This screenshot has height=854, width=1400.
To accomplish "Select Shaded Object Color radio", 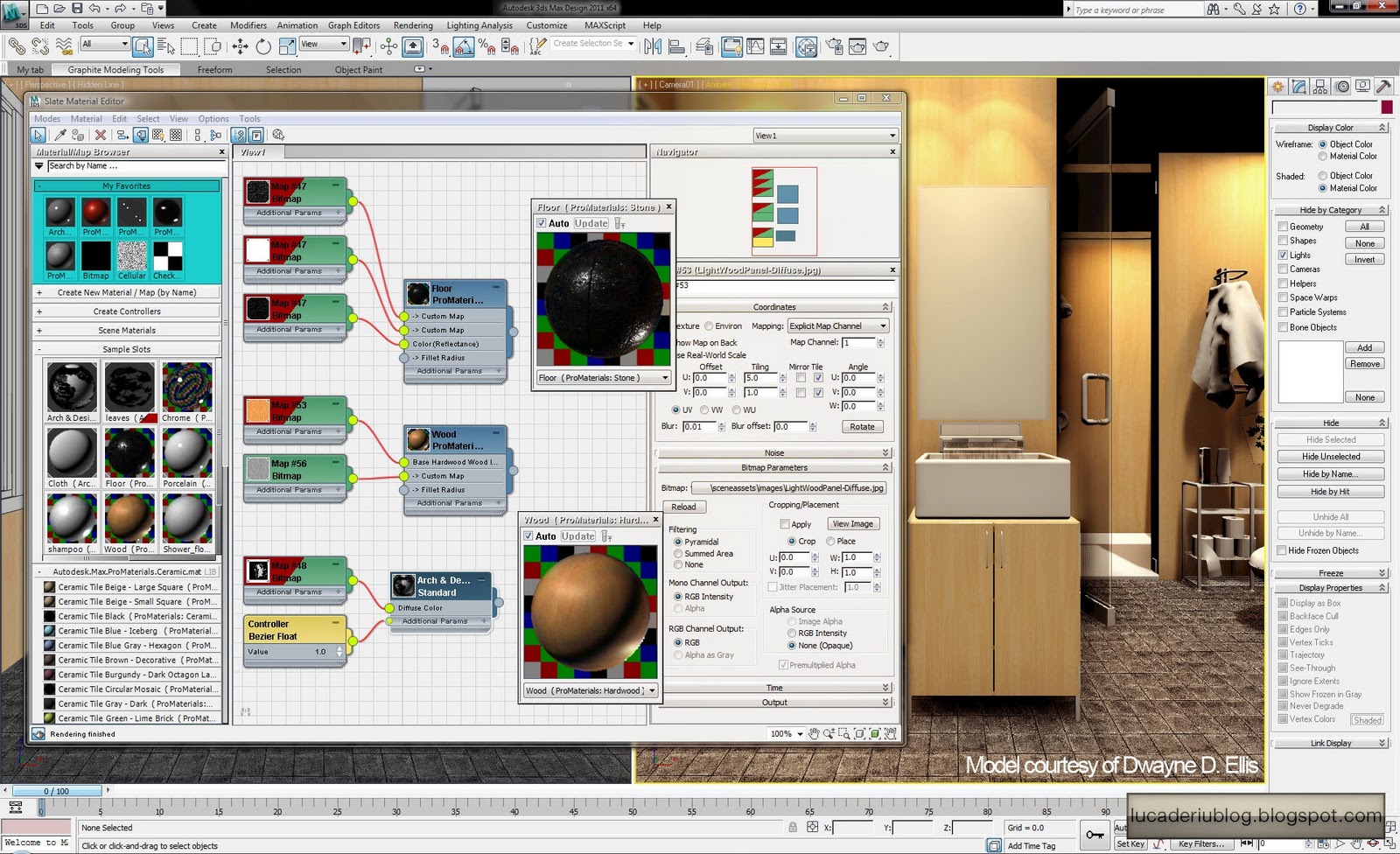I will (x=1323, y=176).
